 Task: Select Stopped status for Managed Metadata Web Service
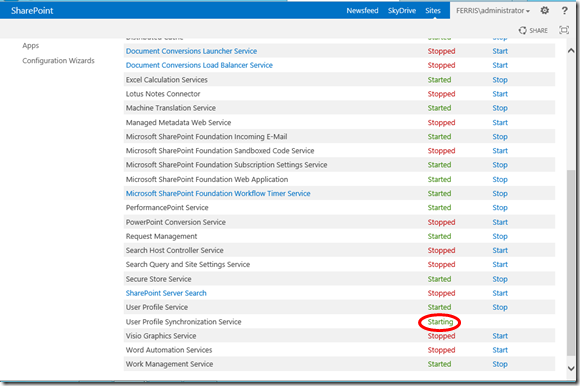click(441, 122)
